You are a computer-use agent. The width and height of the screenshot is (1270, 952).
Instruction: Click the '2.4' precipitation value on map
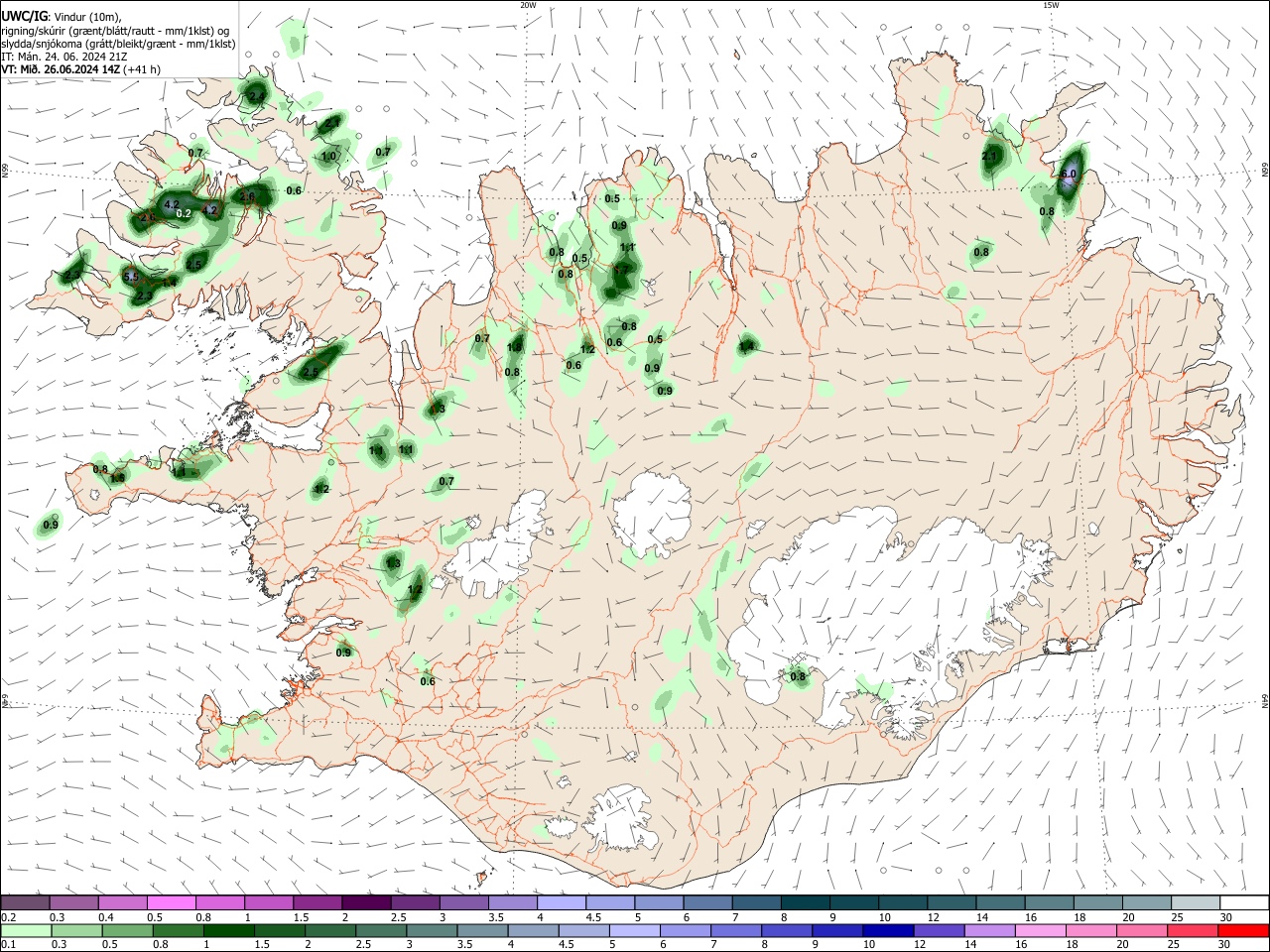[x=256, y=96]
